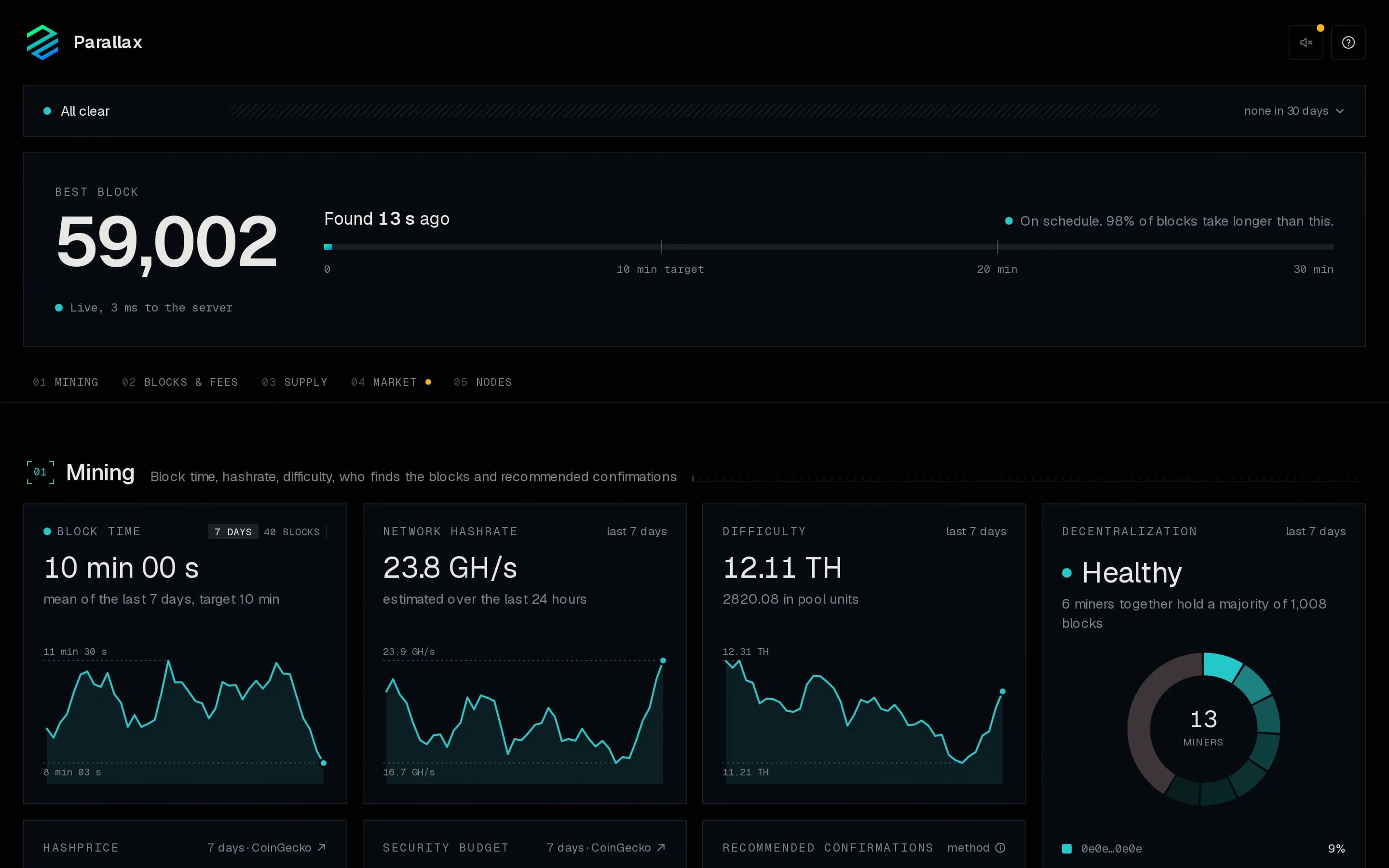Viewport: 1389px width, 868px height.
Task: Click the 'Healthy' decentralization status
Action: tap(1131, 572)
